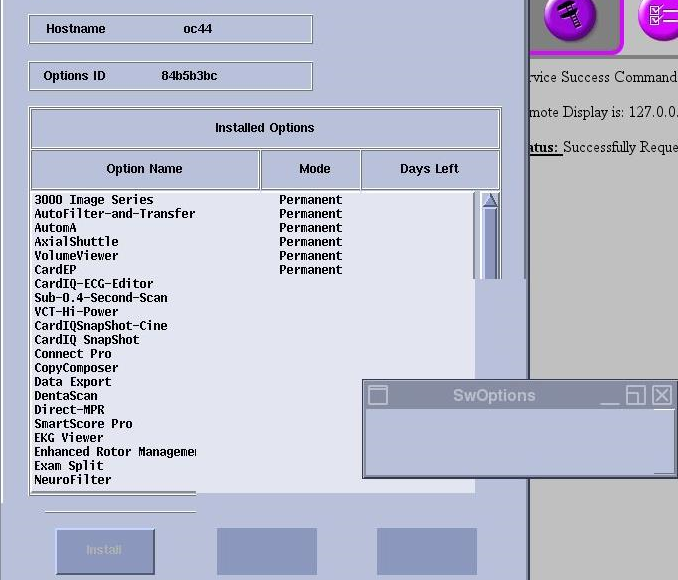Viewport: 678px width, 580px height.
Task: Select the VCT-Hi-Power list entry
Action: [76, 312]
